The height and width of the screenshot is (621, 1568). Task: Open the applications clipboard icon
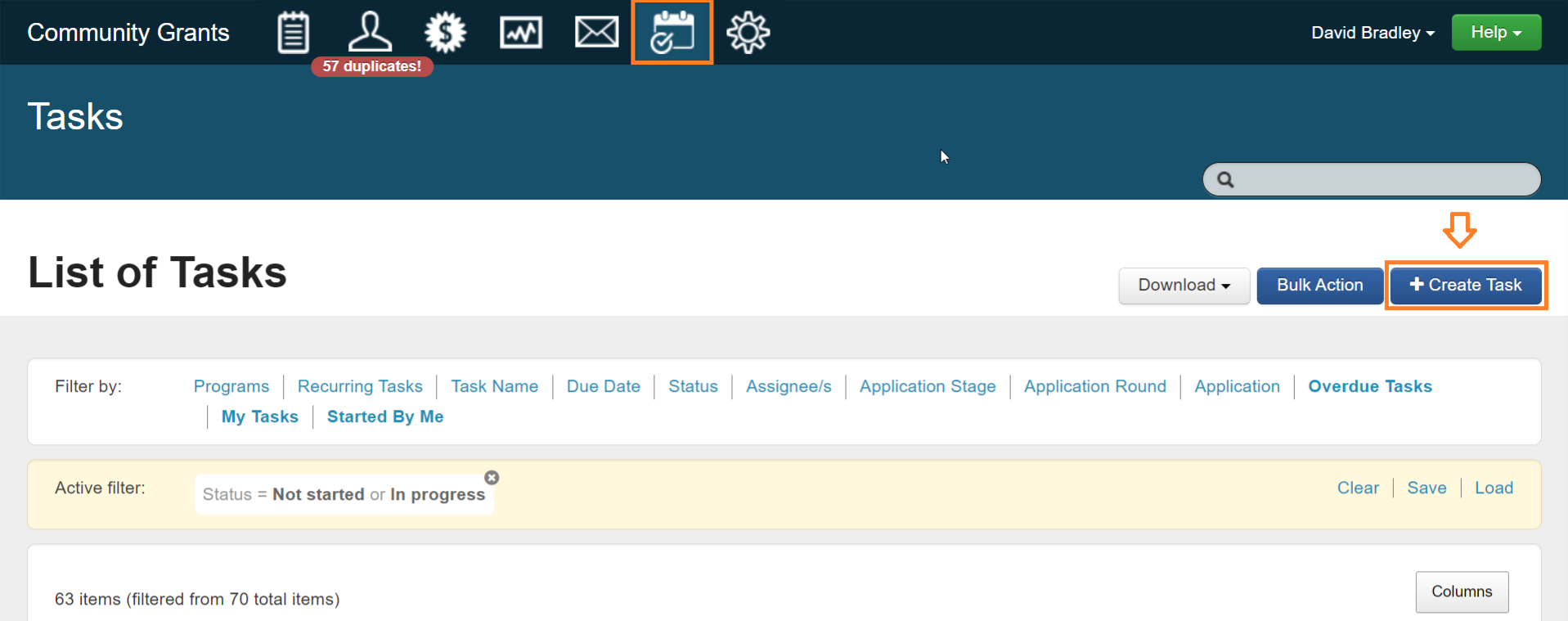point(293,33)
